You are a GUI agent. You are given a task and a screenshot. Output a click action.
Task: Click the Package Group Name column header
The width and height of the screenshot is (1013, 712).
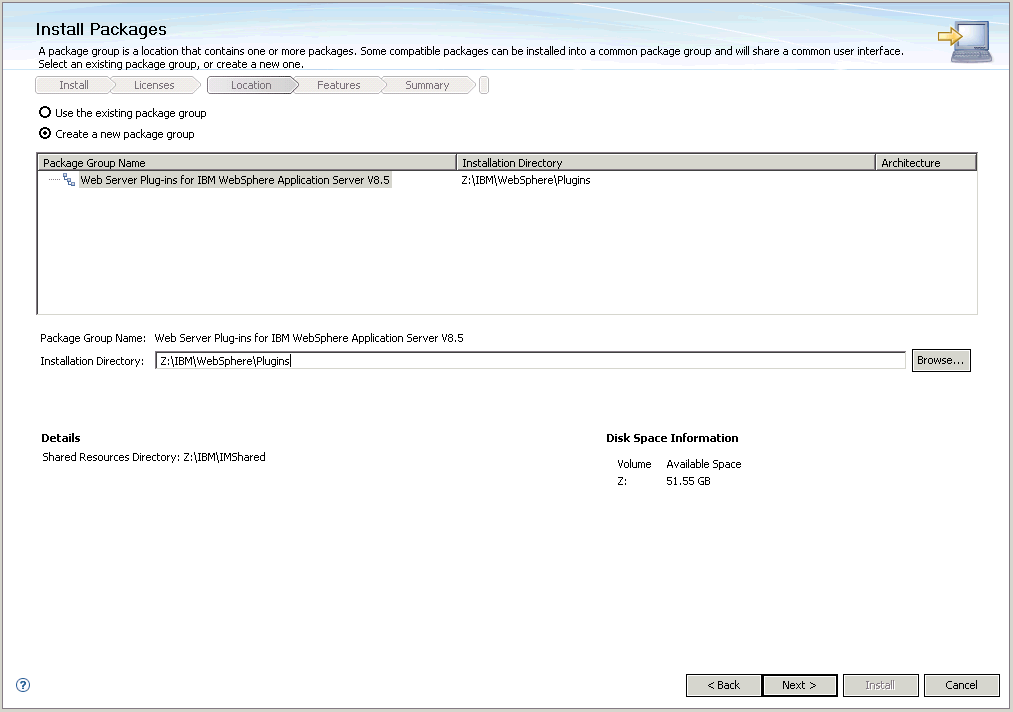247,163
